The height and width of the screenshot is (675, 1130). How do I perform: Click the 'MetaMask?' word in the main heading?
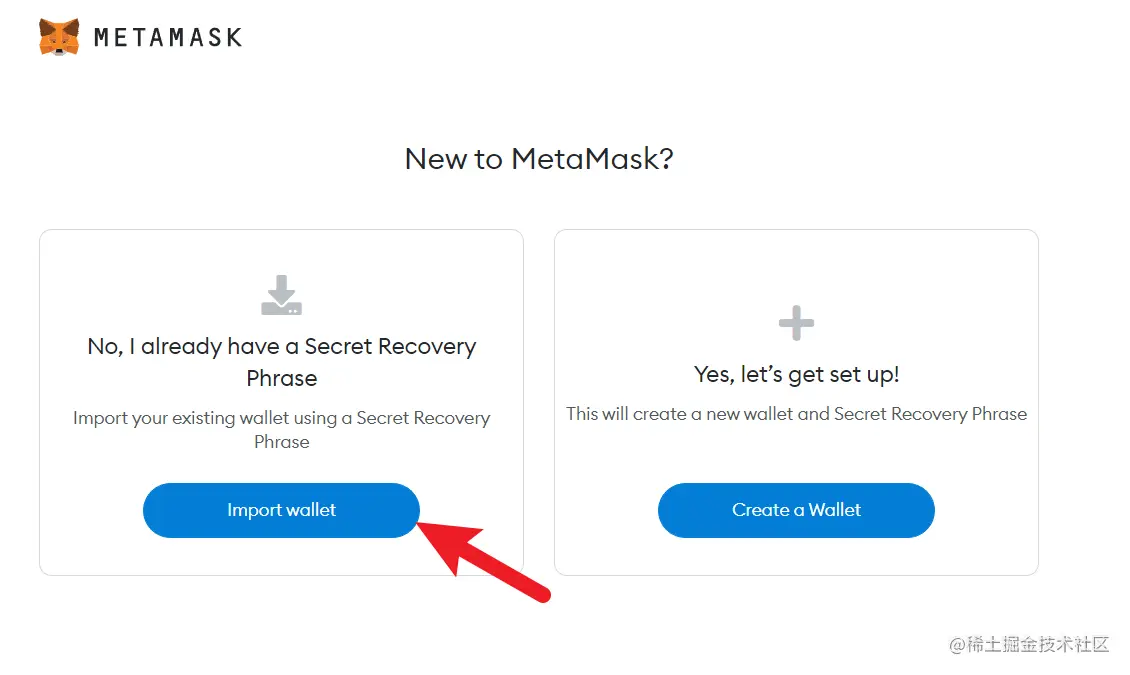point(592,158)
